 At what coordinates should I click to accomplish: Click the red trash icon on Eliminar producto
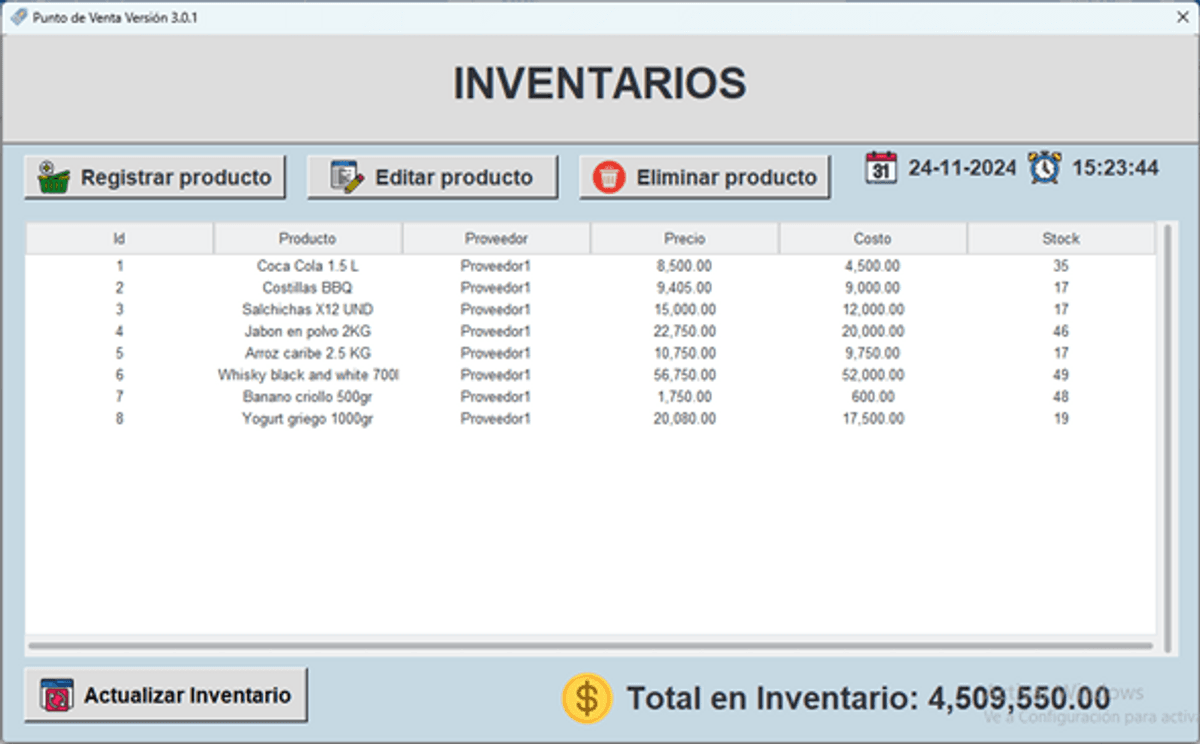[x=608, y=178]
